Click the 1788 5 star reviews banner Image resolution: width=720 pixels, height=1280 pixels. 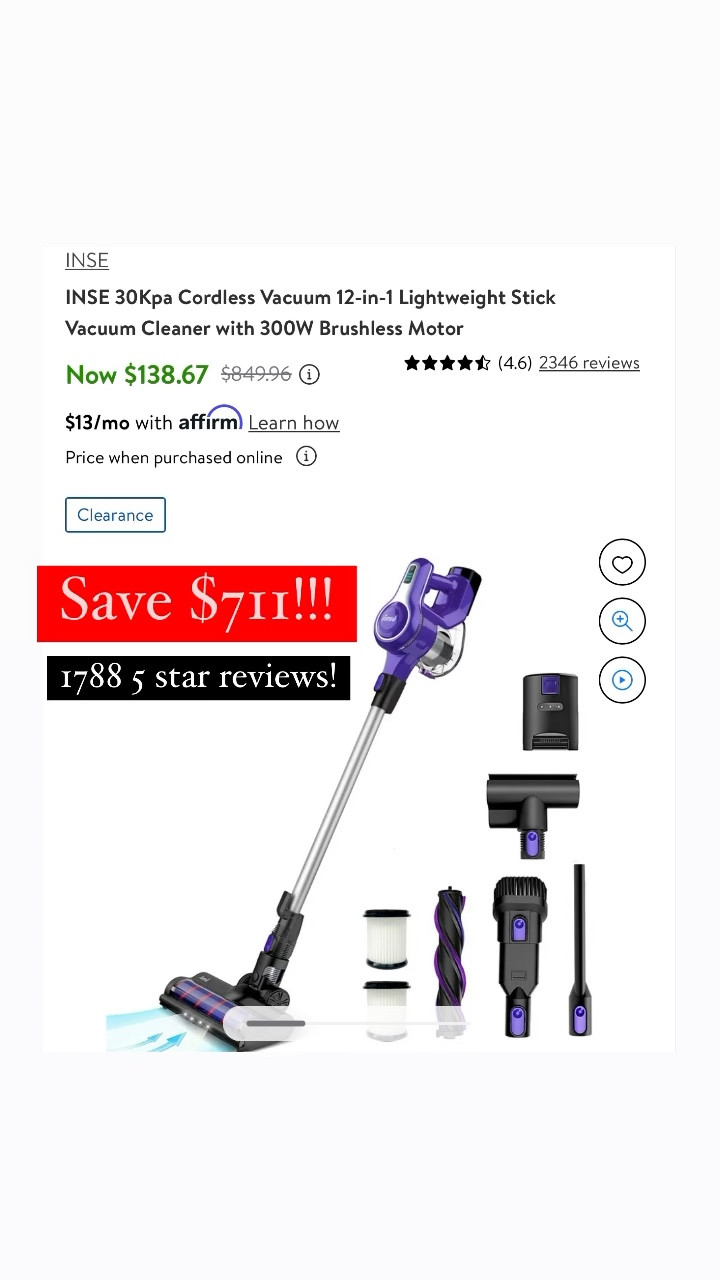point(198,678)
